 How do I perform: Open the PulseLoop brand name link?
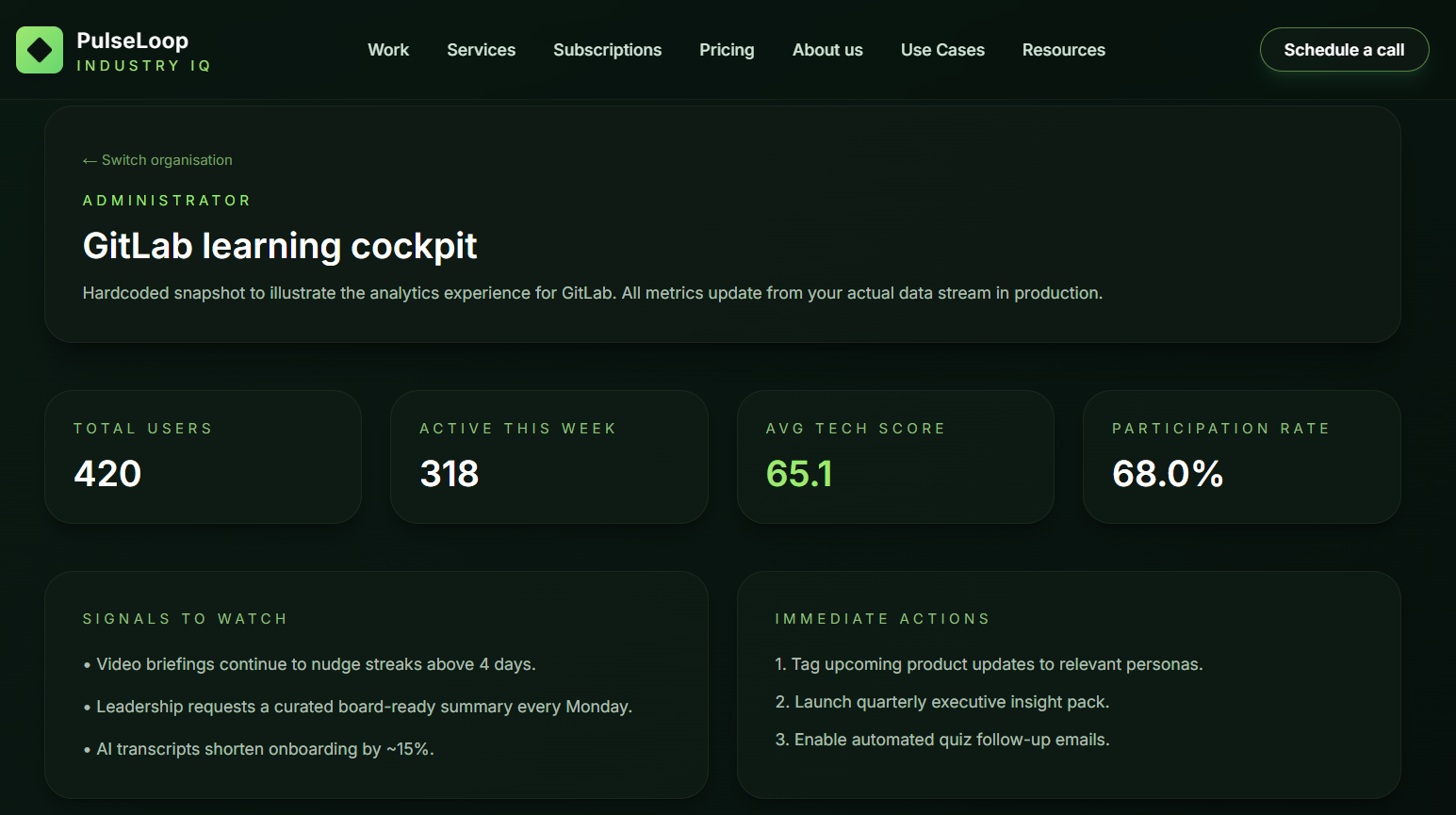pos(132,41)
